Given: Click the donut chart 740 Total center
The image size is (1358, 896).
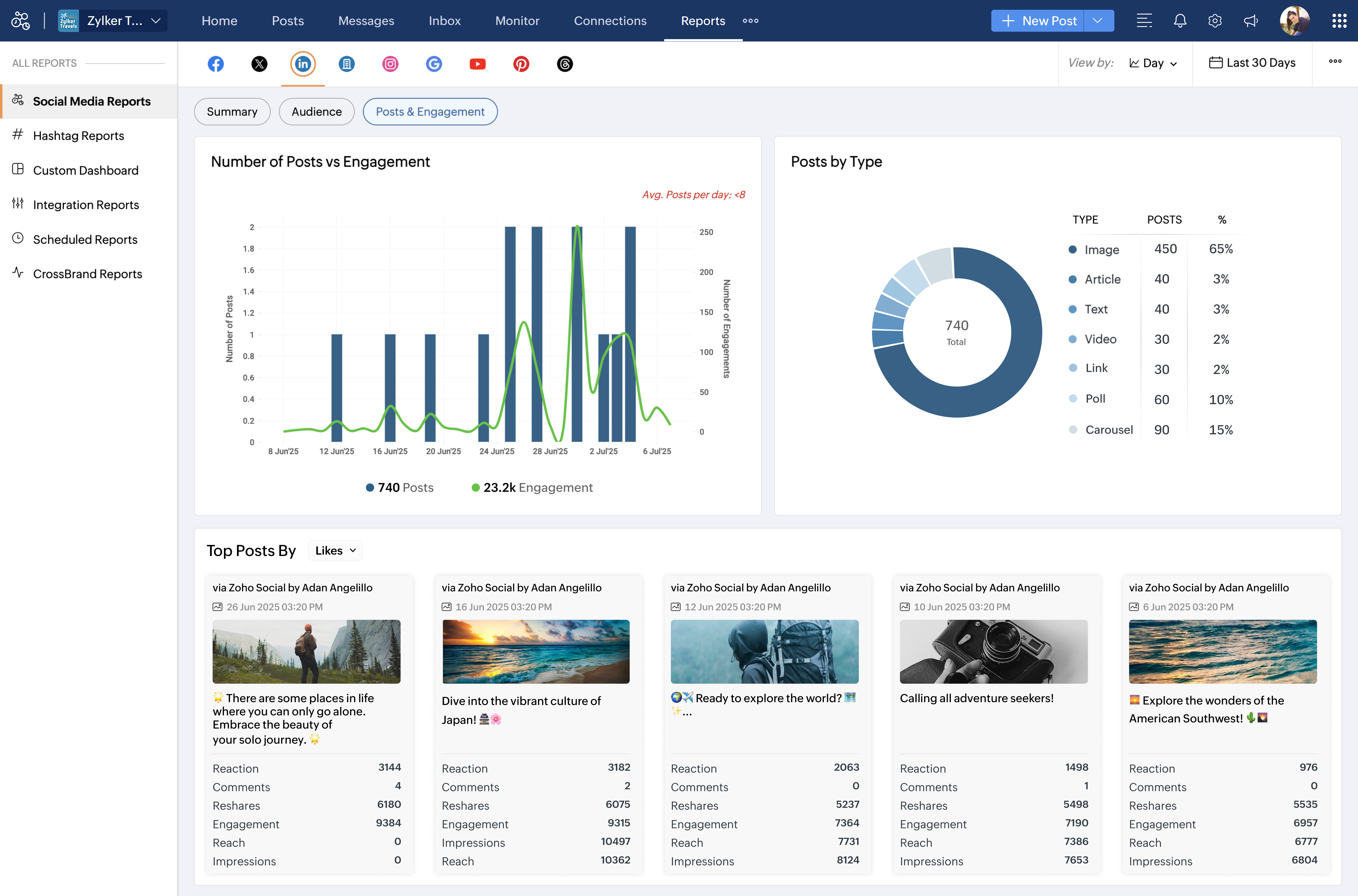Looking at the screenshot, I should pyautogui.click(x=956, y=332).
